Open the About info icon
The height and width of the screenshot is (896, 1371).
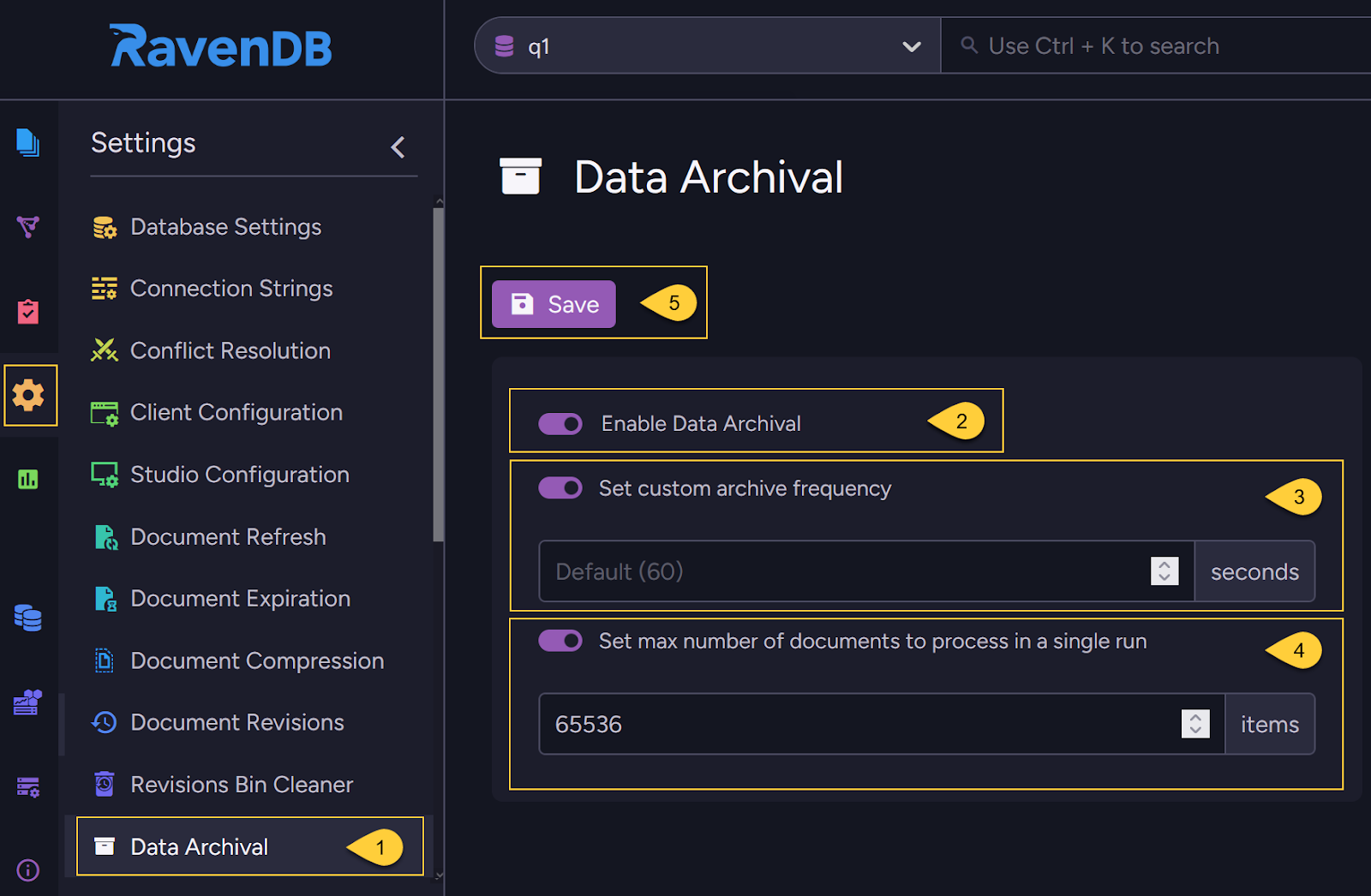coord(27,870)
